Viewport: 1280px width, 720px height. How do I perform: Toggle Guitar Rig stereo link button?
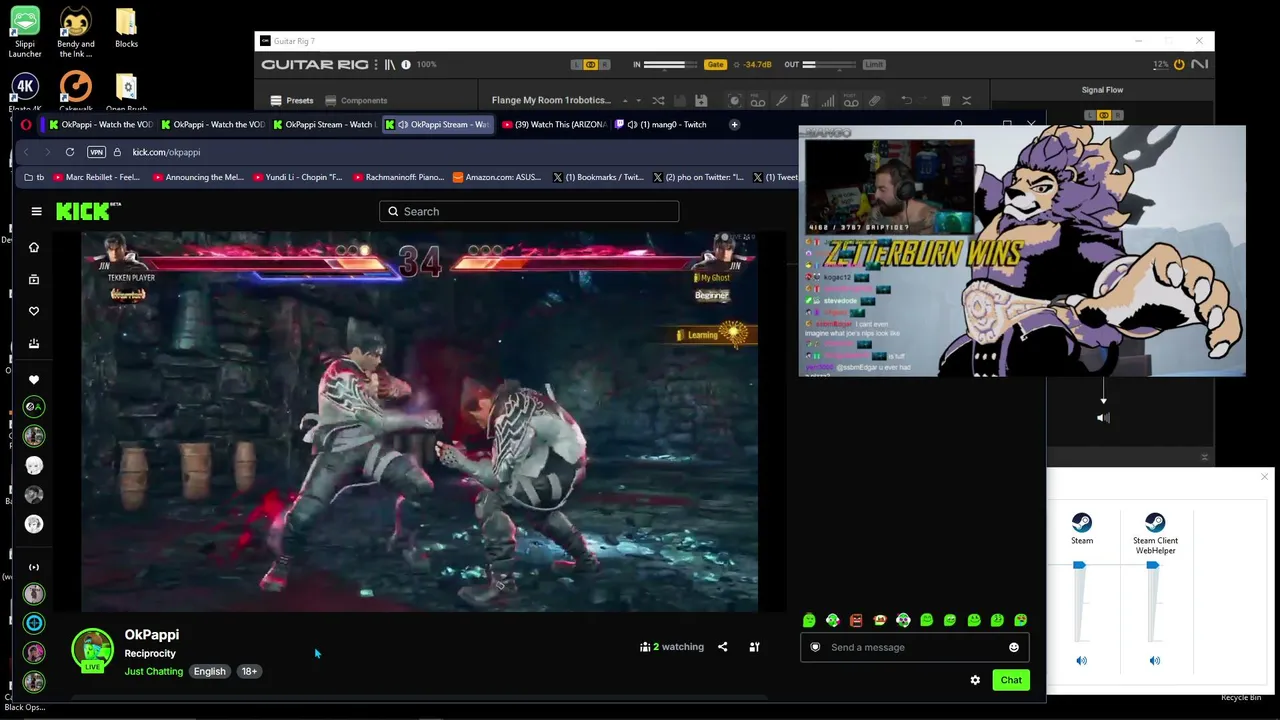[x=591, y=65]
